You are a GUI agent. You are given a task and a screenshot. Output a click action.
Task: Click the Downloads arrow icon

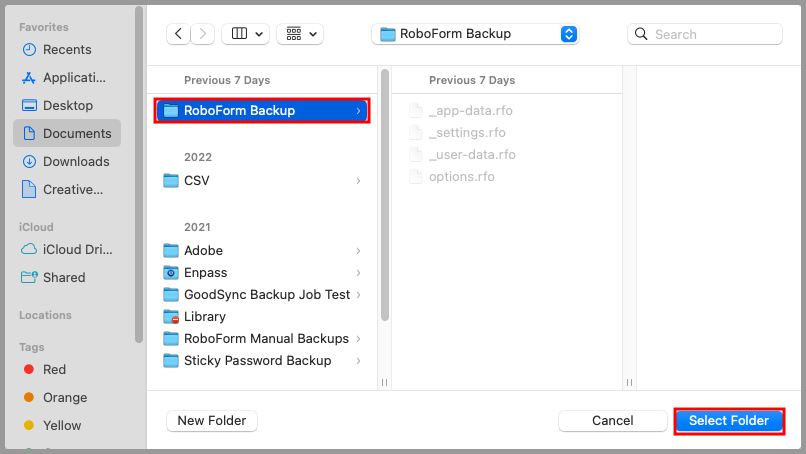pyautogui.click(x=29, y=161)
